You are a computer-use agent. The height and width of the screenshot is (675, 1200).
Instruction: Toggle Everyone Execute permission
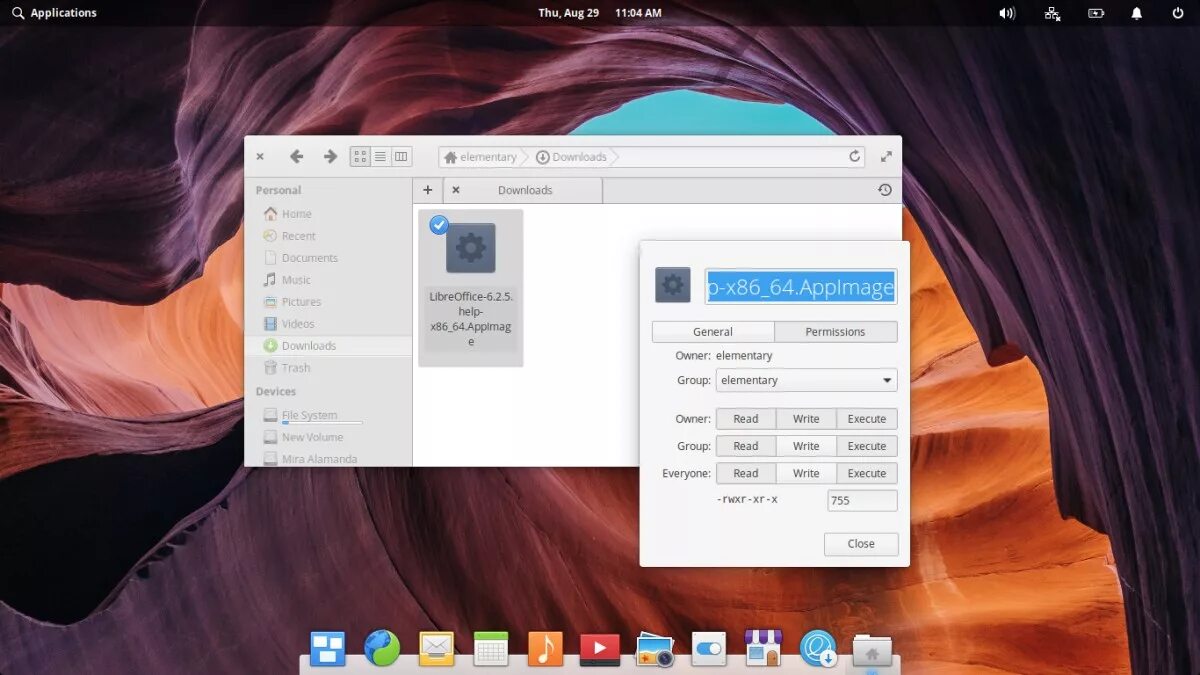[x=867, y=473]
